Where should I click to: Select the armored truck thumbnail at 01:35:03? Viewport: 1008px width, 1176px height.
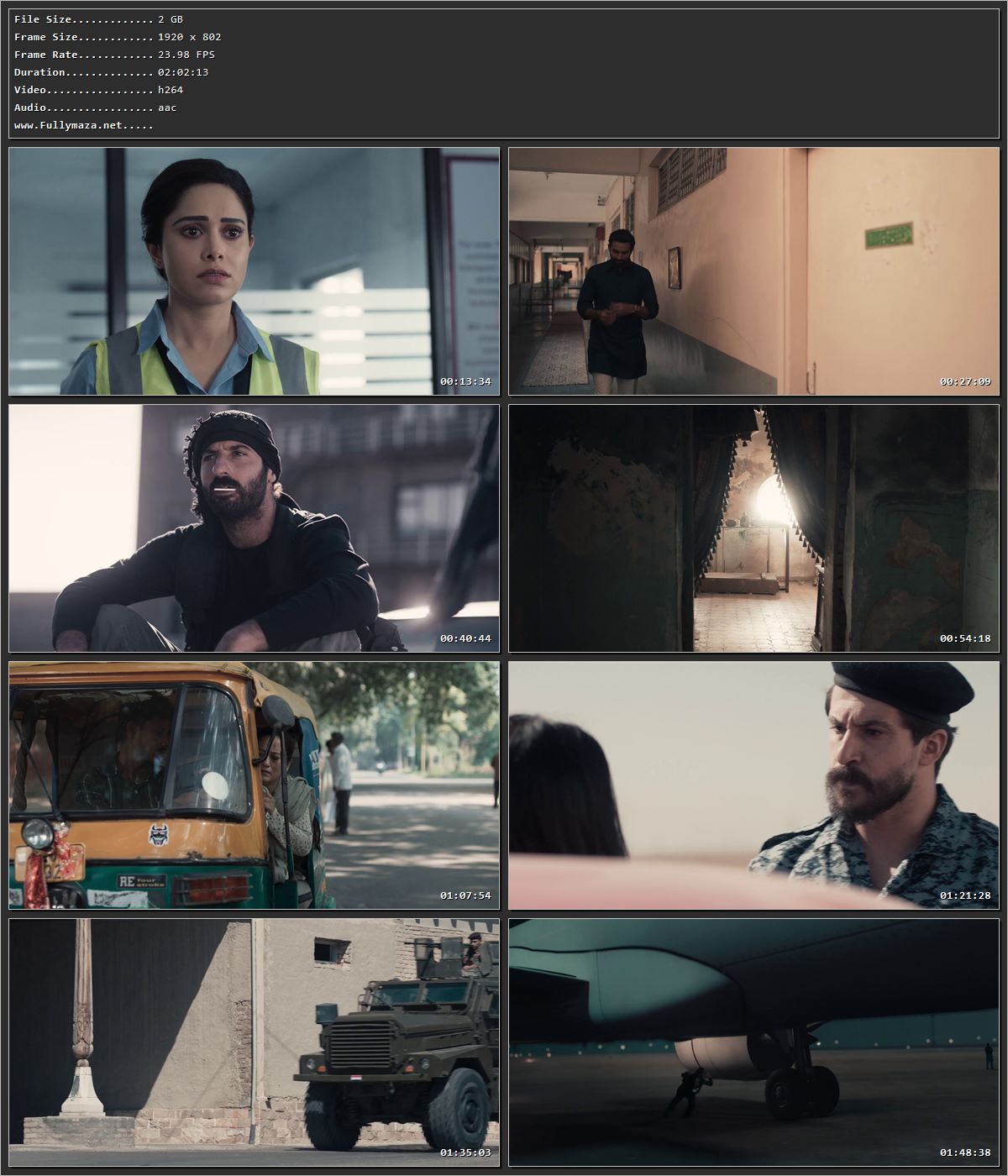tap(254, 1042)
